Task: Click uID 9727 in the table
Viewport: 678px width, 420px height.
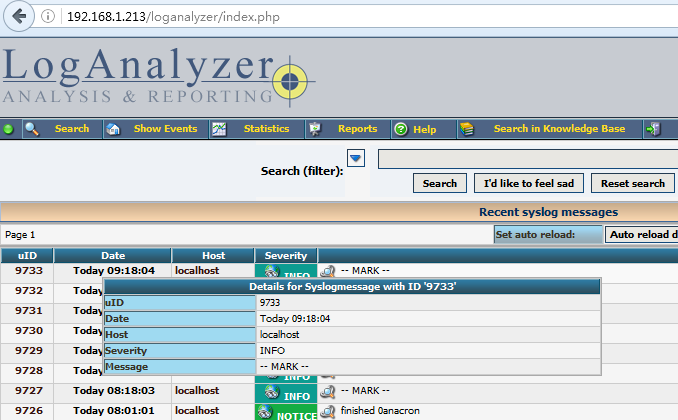Action: (29, 391)
